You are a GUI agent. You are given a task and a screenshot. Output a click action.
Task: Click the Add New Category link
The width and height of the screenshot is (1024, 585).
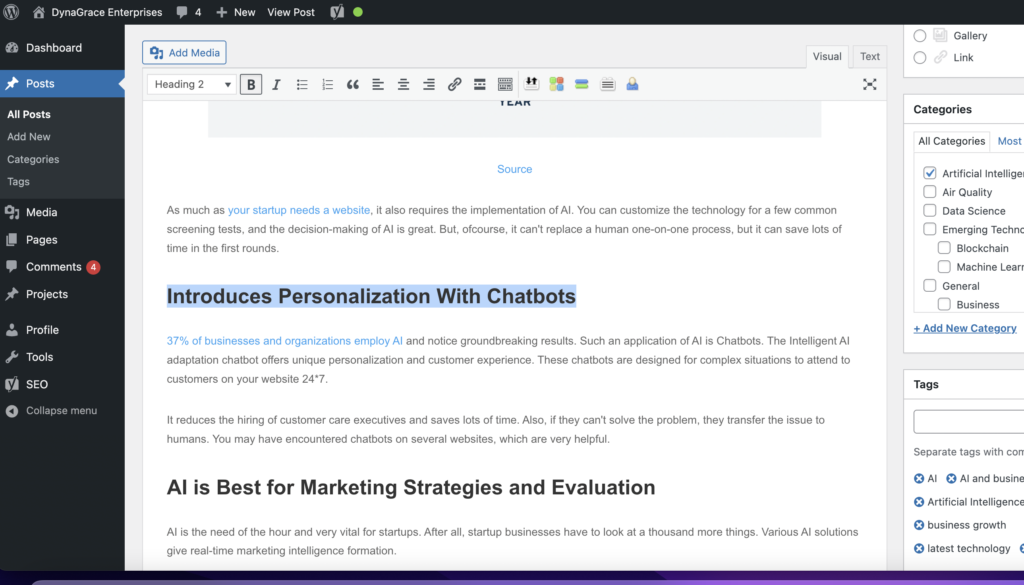pos(965,328)
